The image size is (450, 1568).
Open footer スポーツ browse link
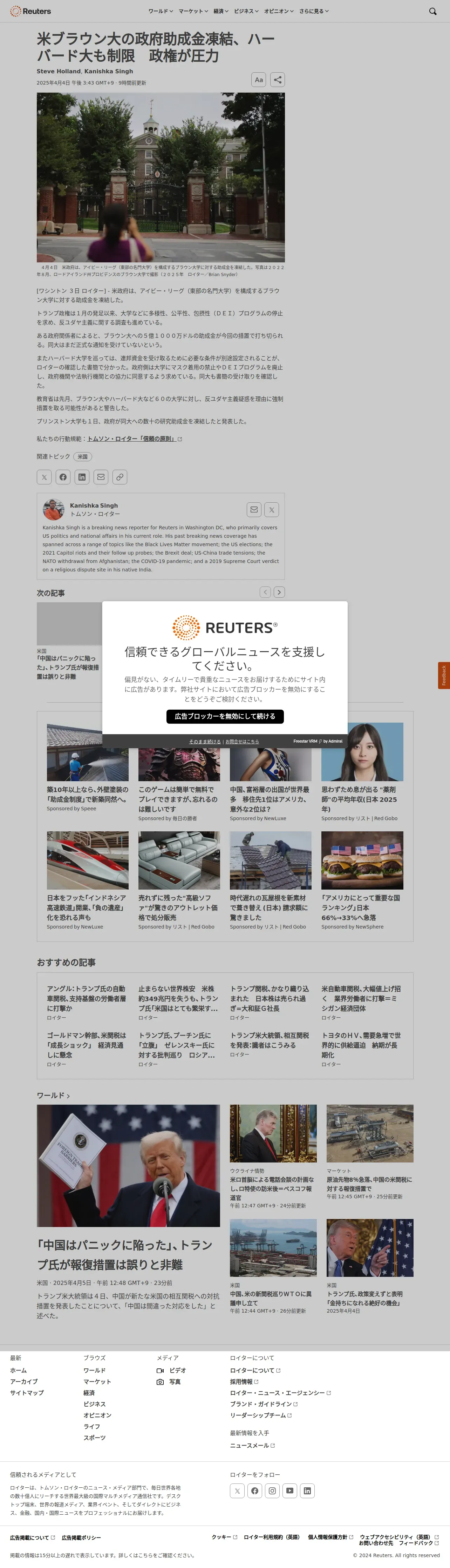click(94, 1438)
